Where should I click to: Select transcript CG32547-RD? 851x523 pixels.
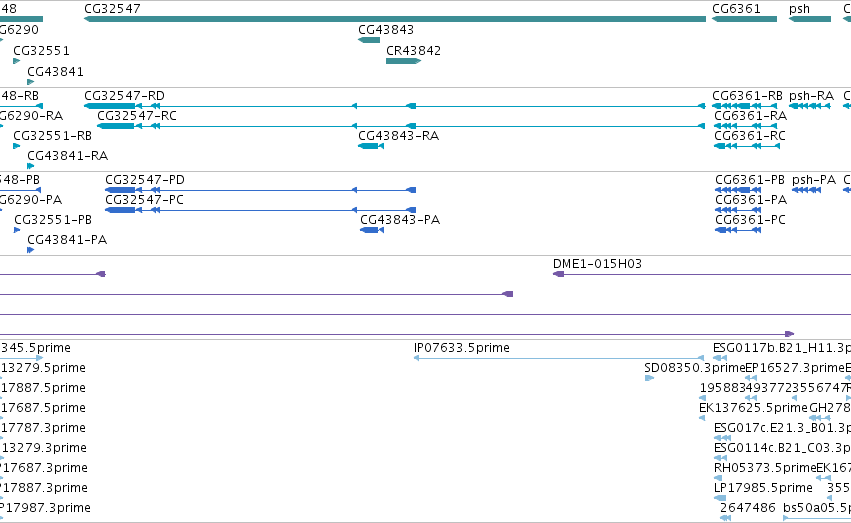tap(395, 106)
